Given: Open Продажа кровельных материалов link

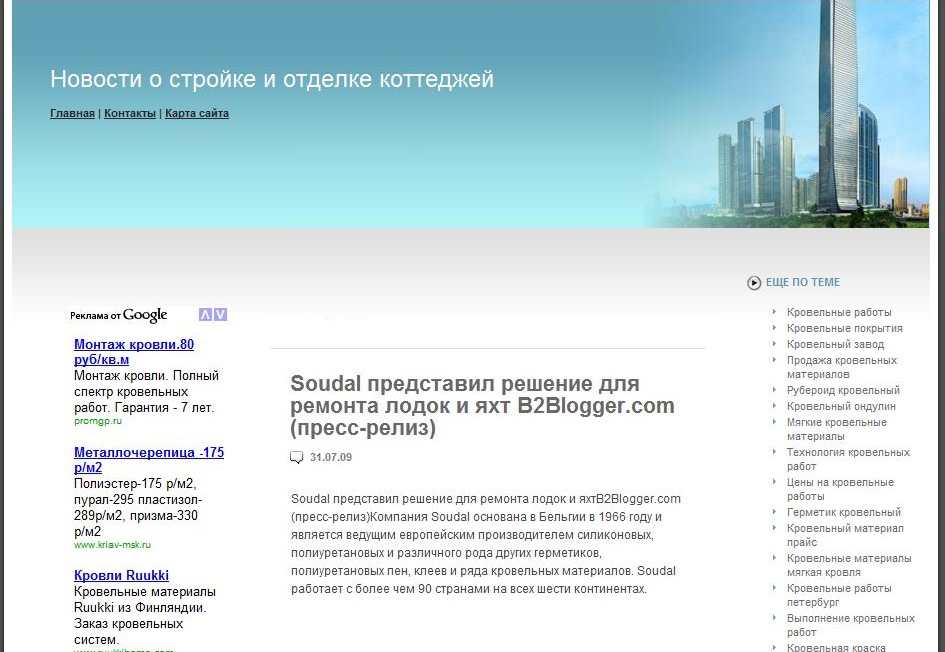Looking at the screenshot, I should 842,367.
